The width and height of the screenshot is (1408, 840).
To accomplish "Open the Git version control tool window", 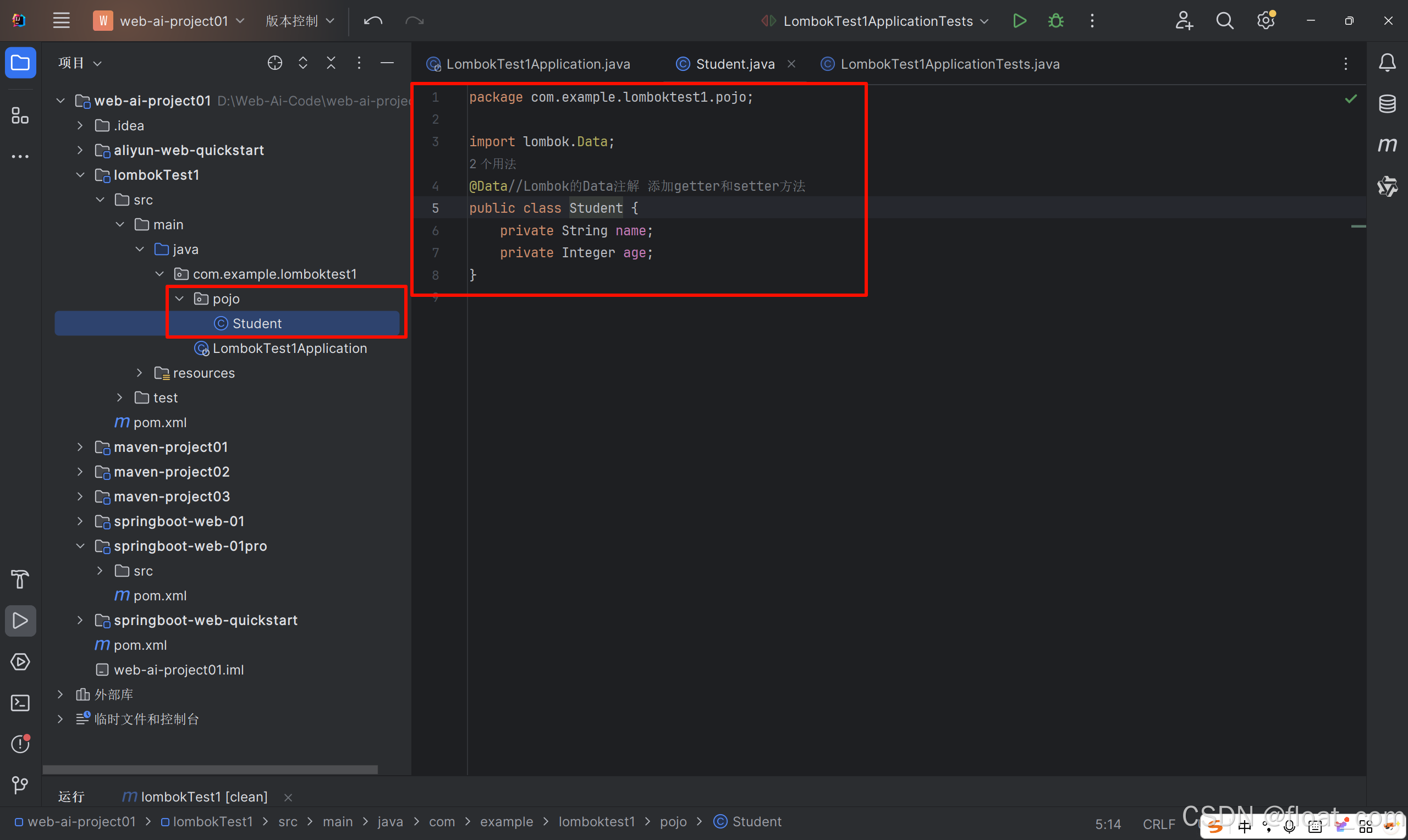I will pyautogui.click(x=20, y=785).
